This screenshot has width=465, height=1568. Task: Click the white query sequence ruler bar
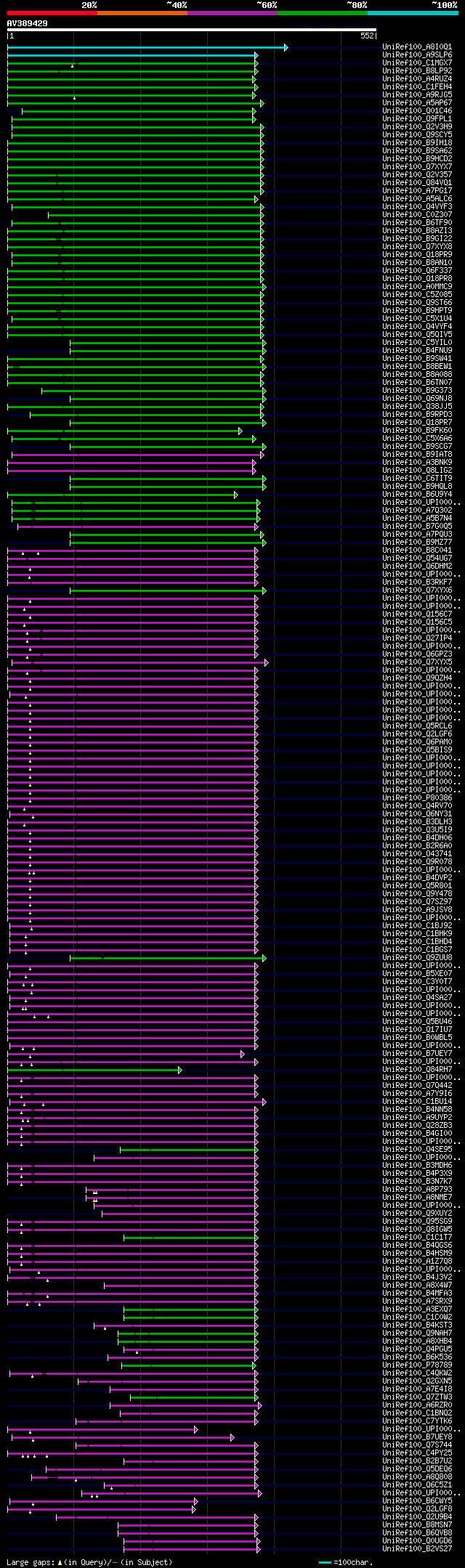tap(192, 30)
